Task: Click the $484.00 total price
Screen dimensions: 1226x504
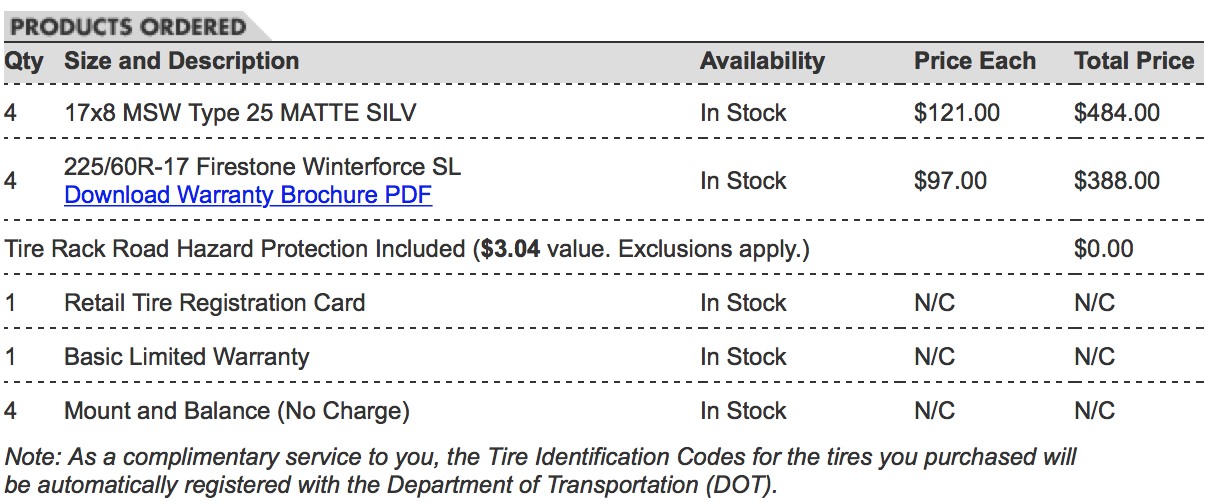Action: point(1116,113)
